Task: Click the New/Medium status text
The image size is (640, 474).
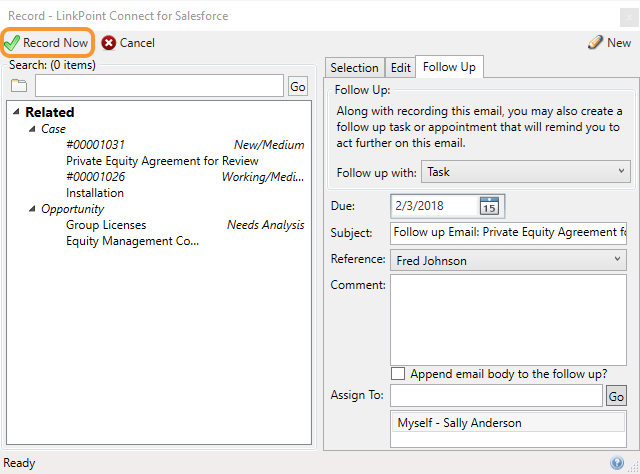Action: coord(269,145)
